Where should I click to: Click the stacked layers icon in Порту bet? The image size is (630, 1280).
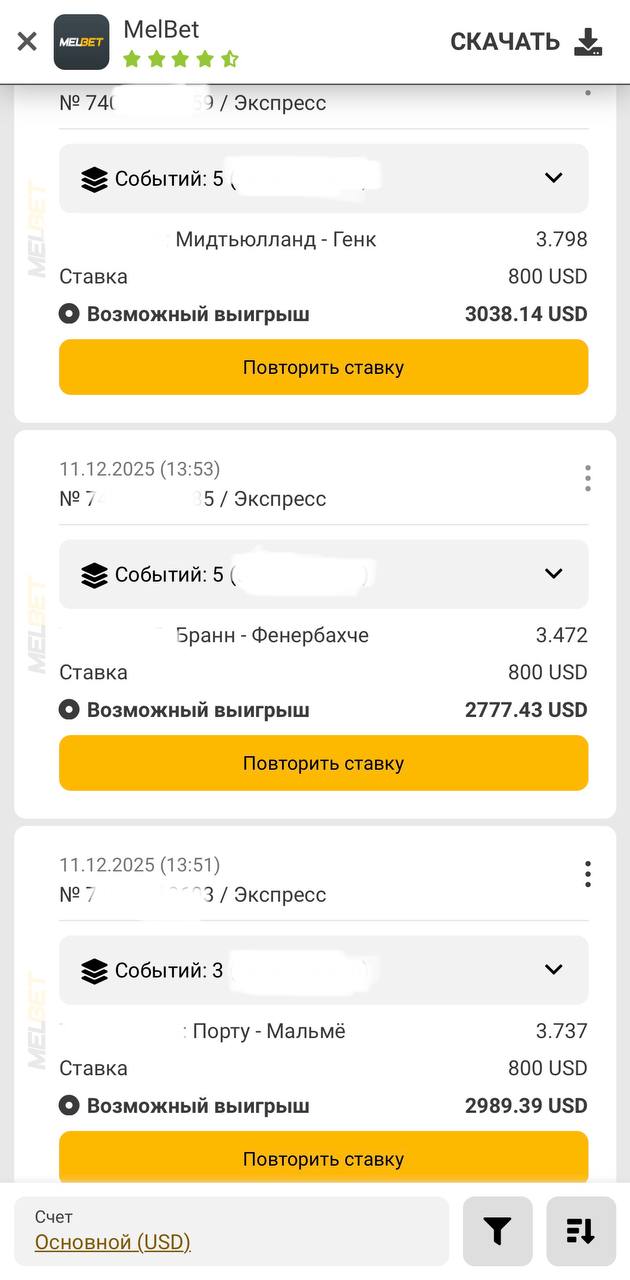(x=94, y=970)
